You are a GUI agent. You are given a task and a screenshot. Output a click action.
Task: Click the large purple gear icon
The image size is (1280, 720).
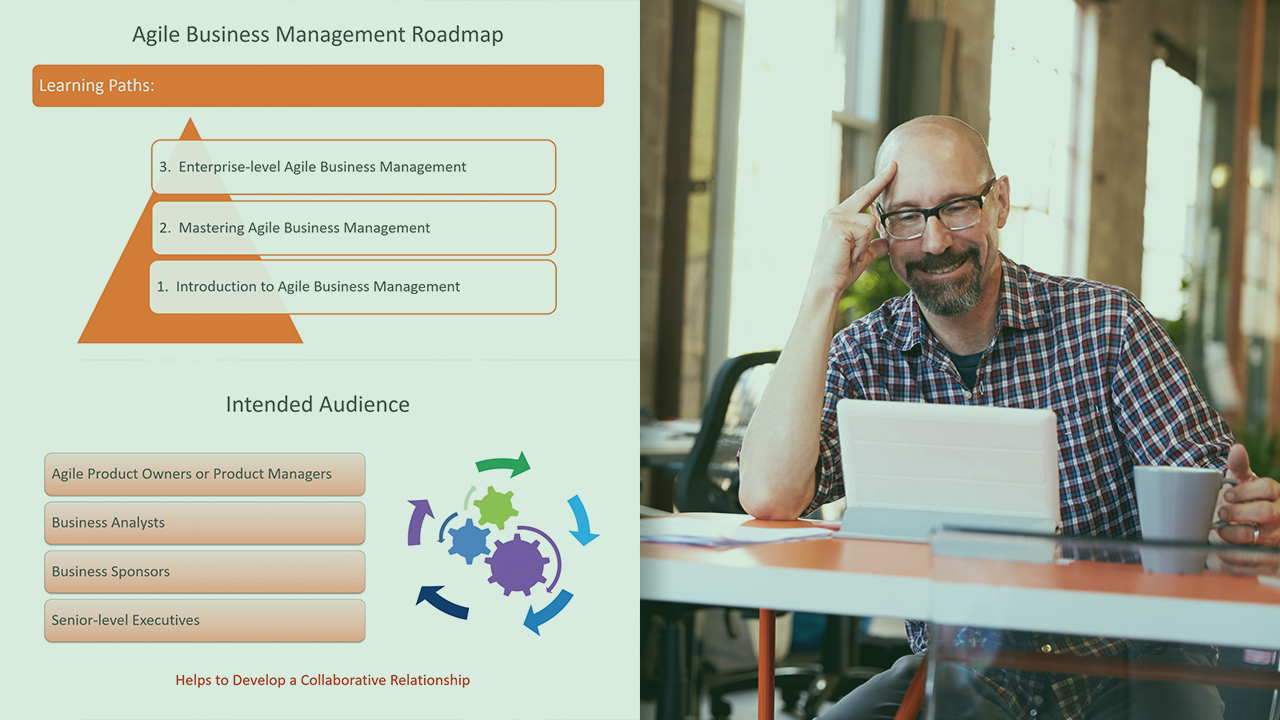pos(517,565)
